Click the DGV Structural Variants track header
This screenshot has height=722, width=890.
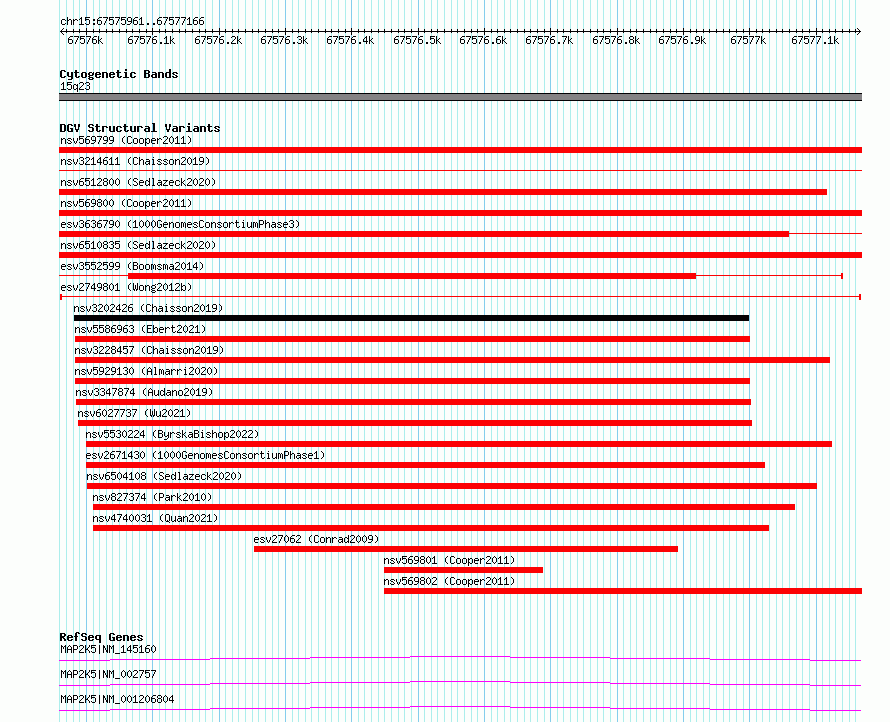[x=140, y=128]
